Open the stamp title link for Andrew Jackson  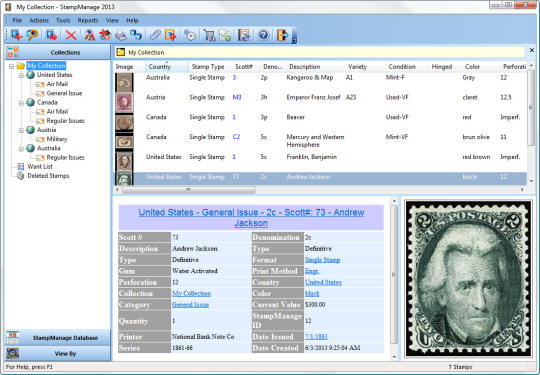[x=251, y=217]
